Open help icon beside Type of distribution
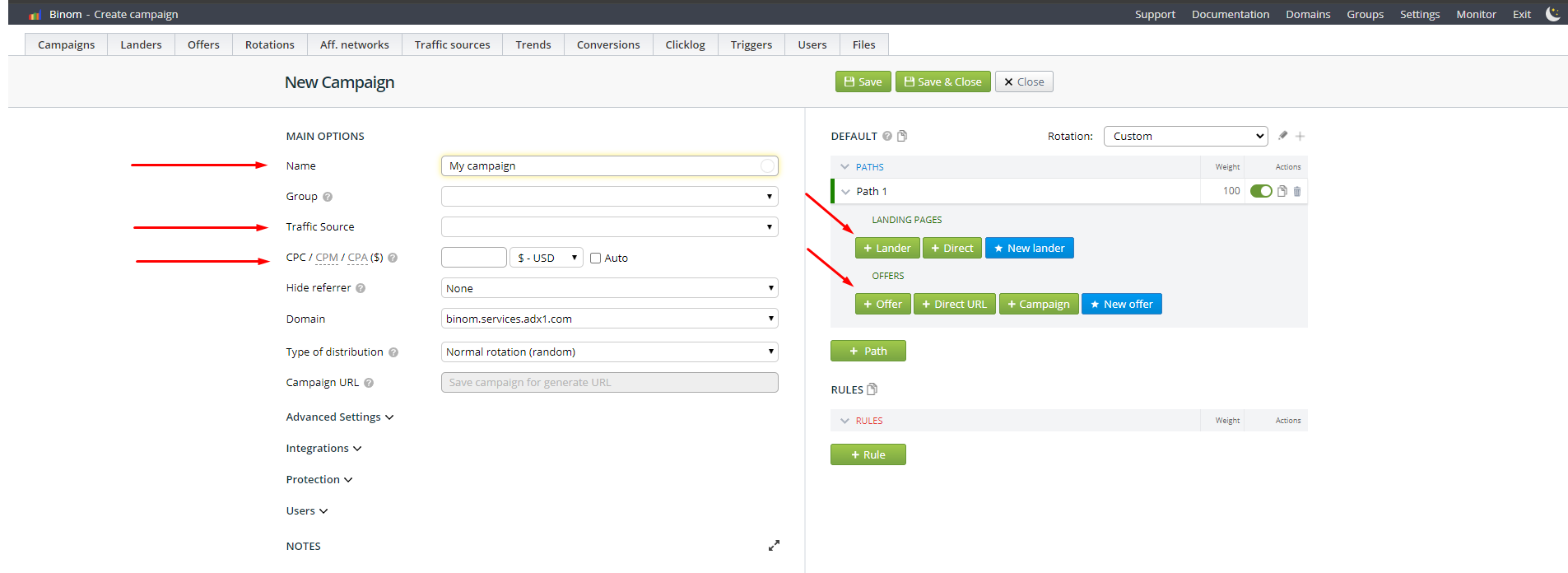 [393, 352]
